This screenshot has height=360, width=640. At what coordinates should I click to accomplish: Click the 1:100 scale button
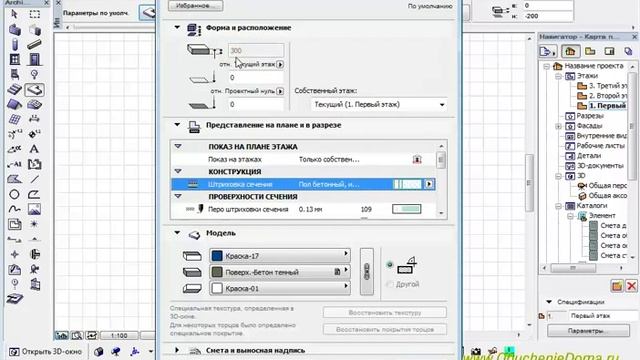[x=119, y=336]
